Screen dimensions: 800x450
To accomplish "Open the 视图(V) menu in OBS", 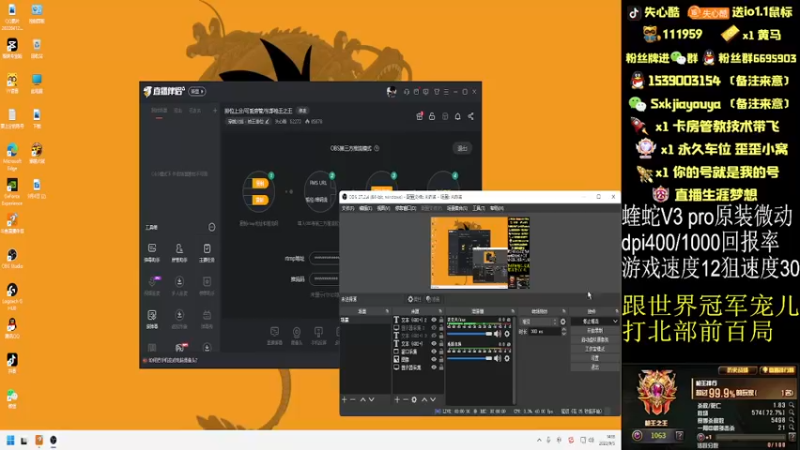I will (x=383, y=208).
